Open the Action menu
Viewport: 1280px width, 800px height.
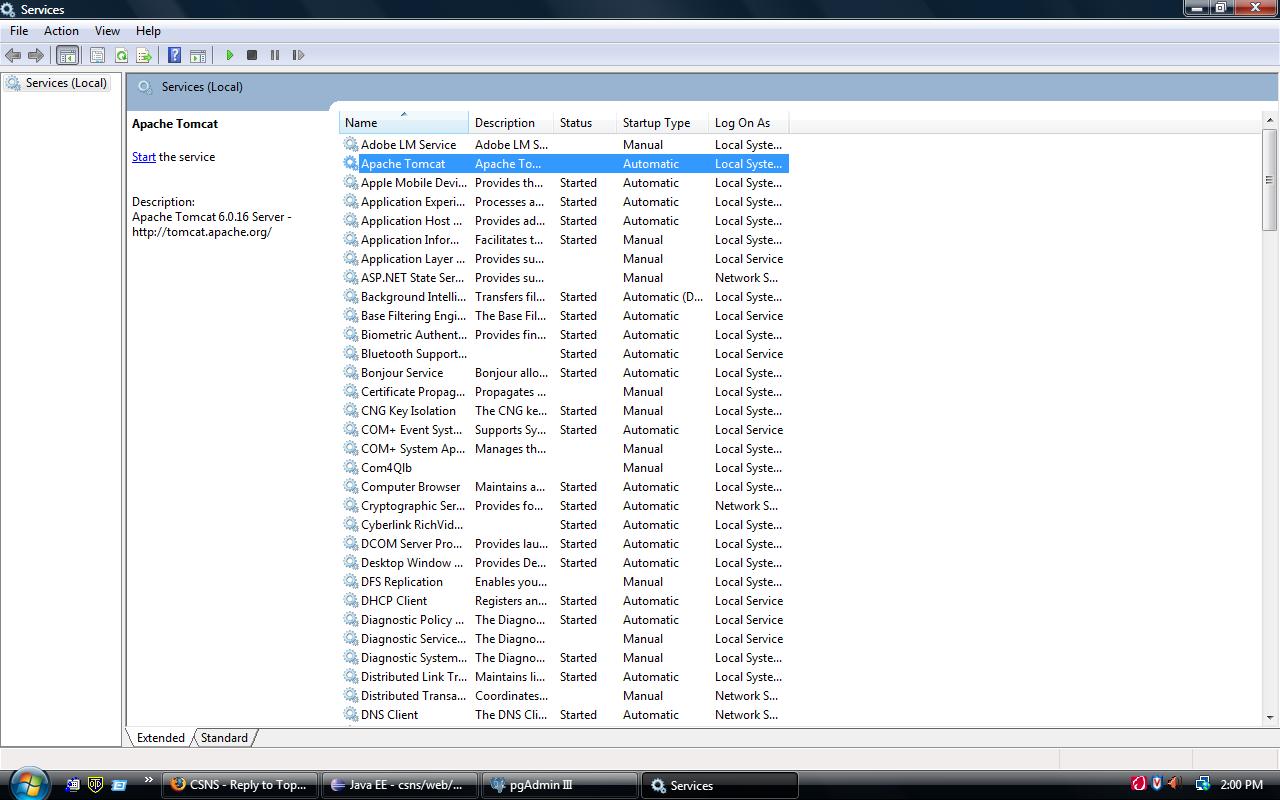coord(61,31)
